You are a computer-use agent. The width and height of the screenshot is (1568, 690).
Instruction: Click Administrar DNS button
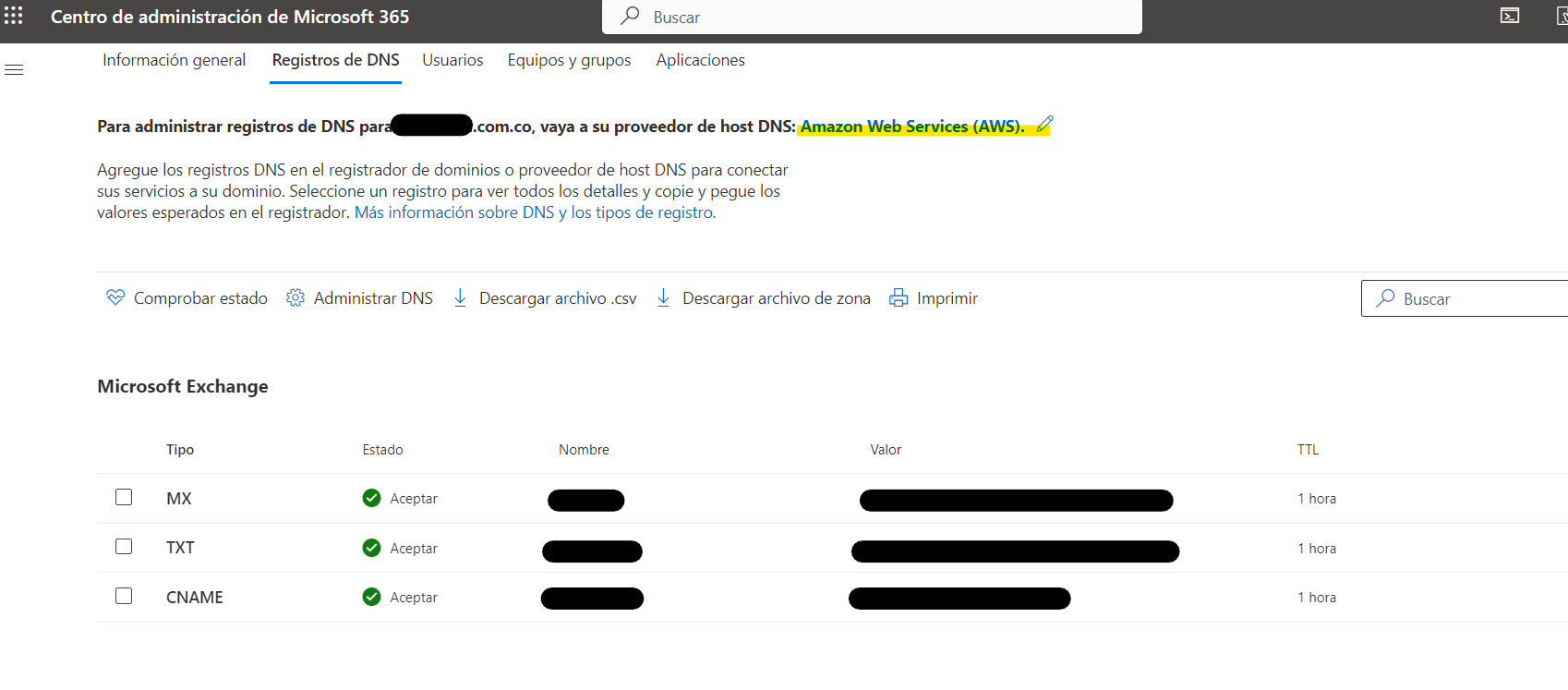click(x=360, y=297)
